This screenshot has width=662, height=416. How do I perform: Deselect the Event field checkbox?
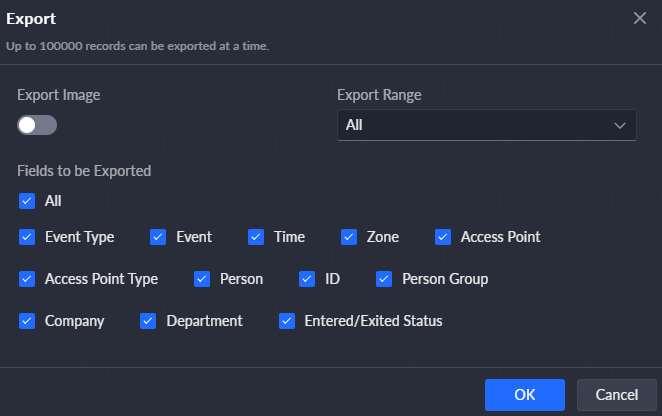pos(158,237)
